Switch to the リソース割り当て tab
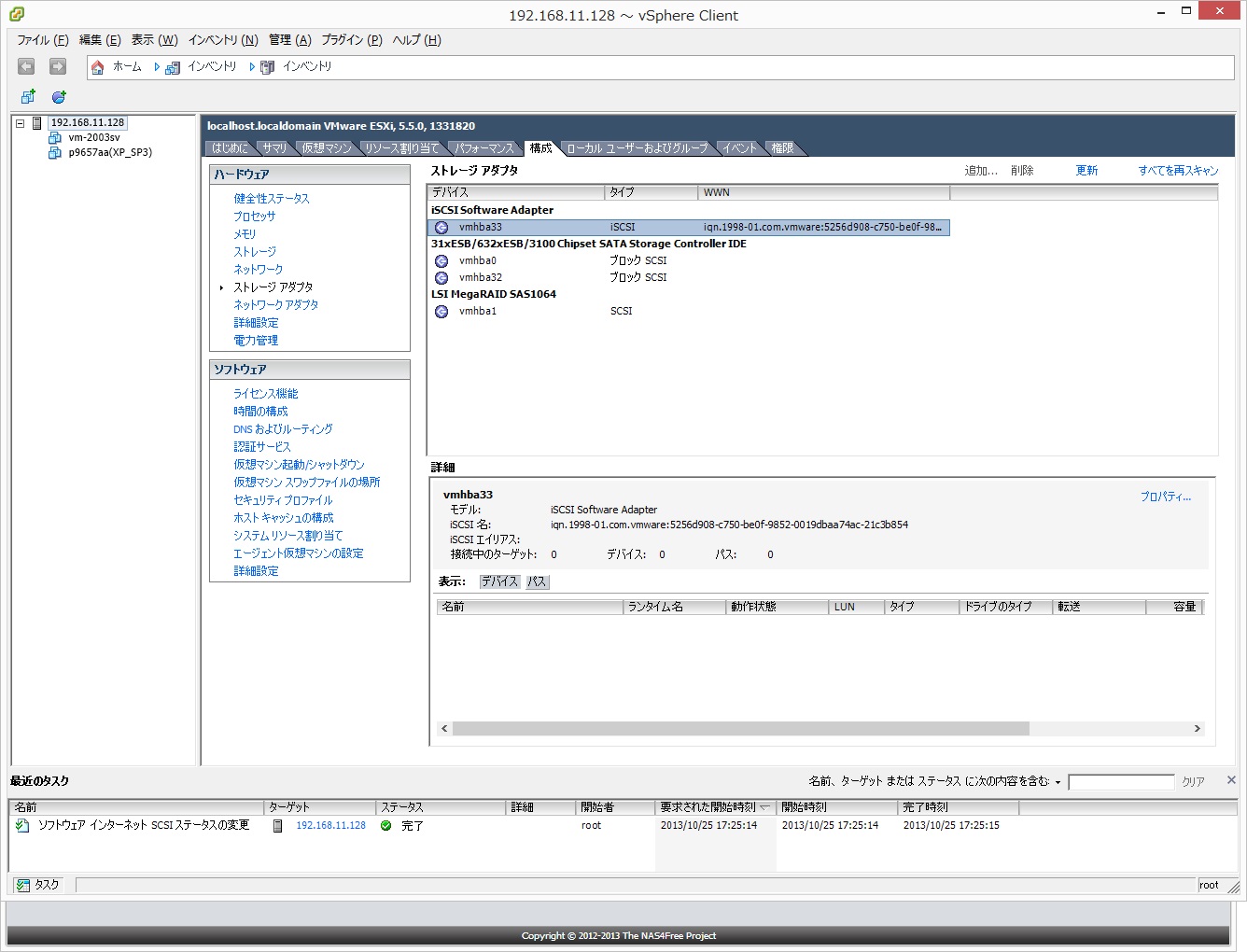 pyautogui.click(x=401, y=148)
